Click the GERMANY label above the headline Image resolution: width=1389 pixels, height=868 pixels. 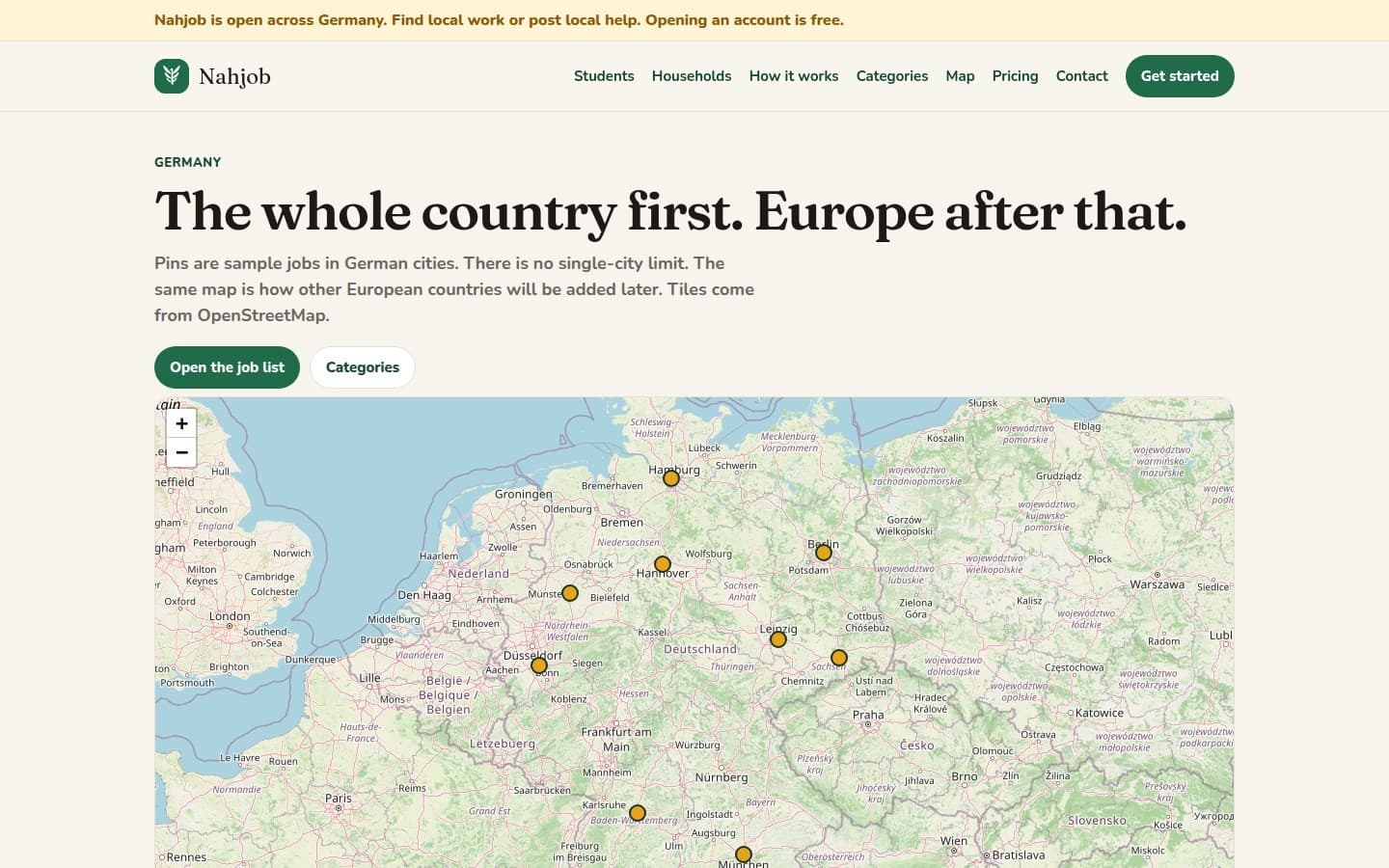click(x=188, y=162)
